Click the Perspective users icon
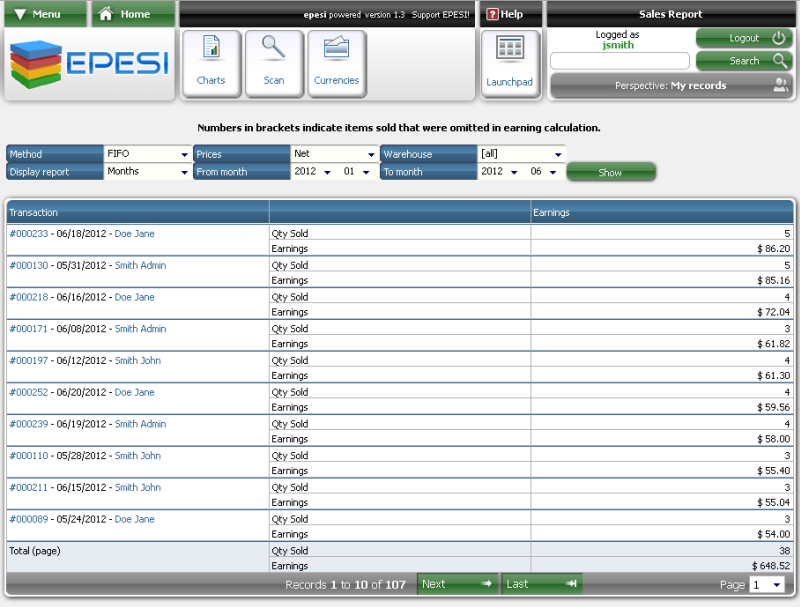 pyautogui.click(x=780, y=86)
